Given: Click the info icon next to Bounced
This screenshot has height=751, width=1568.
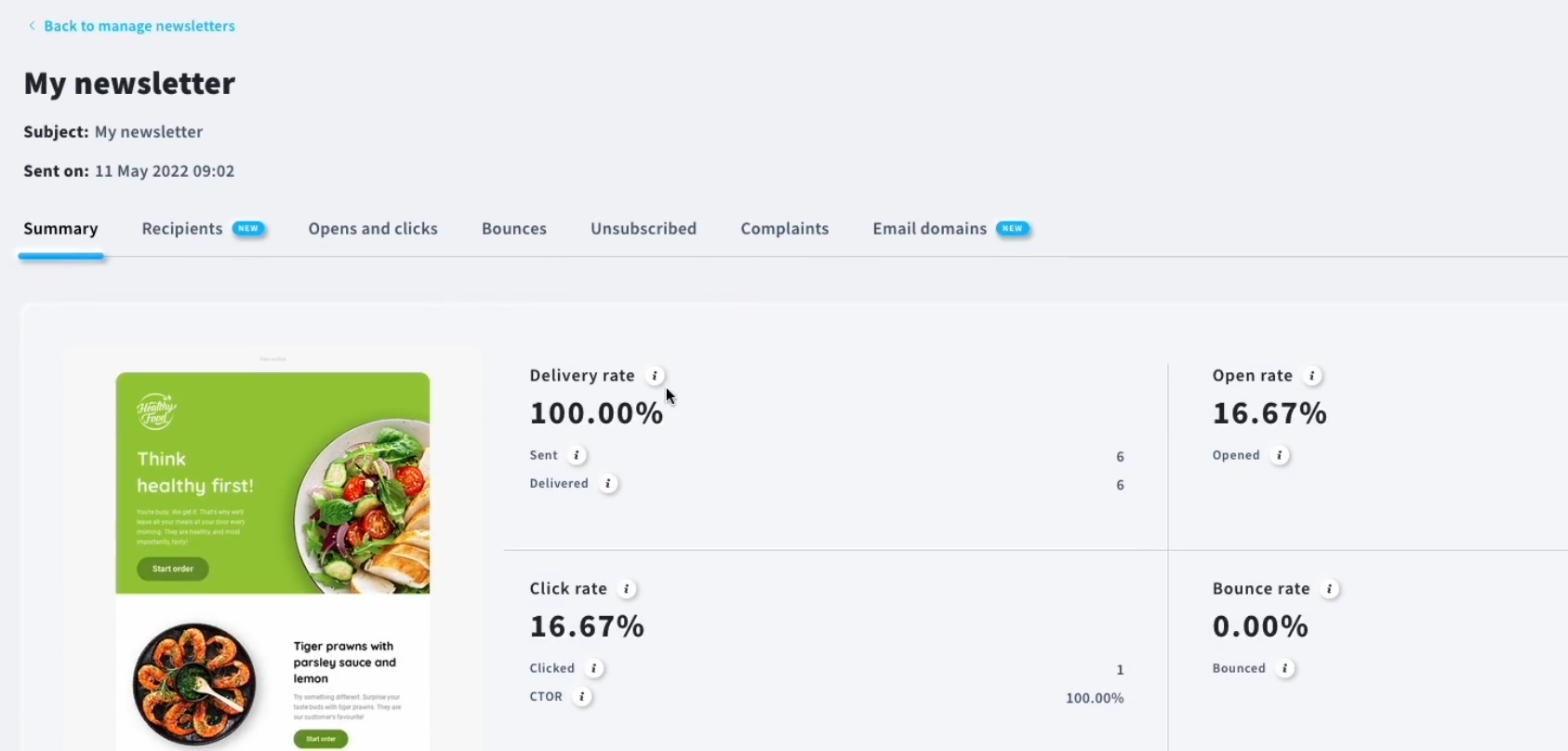Looking at the screenshot, I should pyautogui.click(x=1284, y=668).
